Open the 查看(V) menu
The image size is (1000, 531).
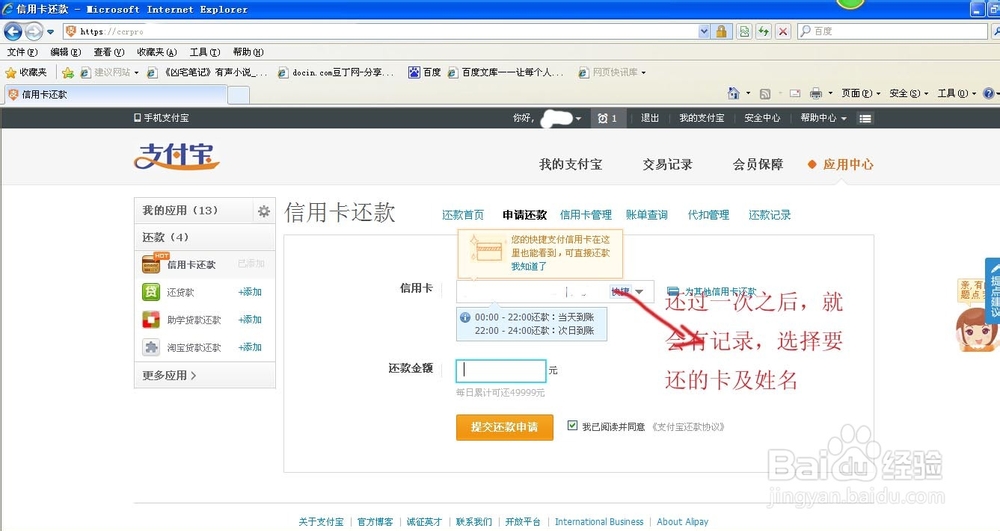[x=109, y=52]
